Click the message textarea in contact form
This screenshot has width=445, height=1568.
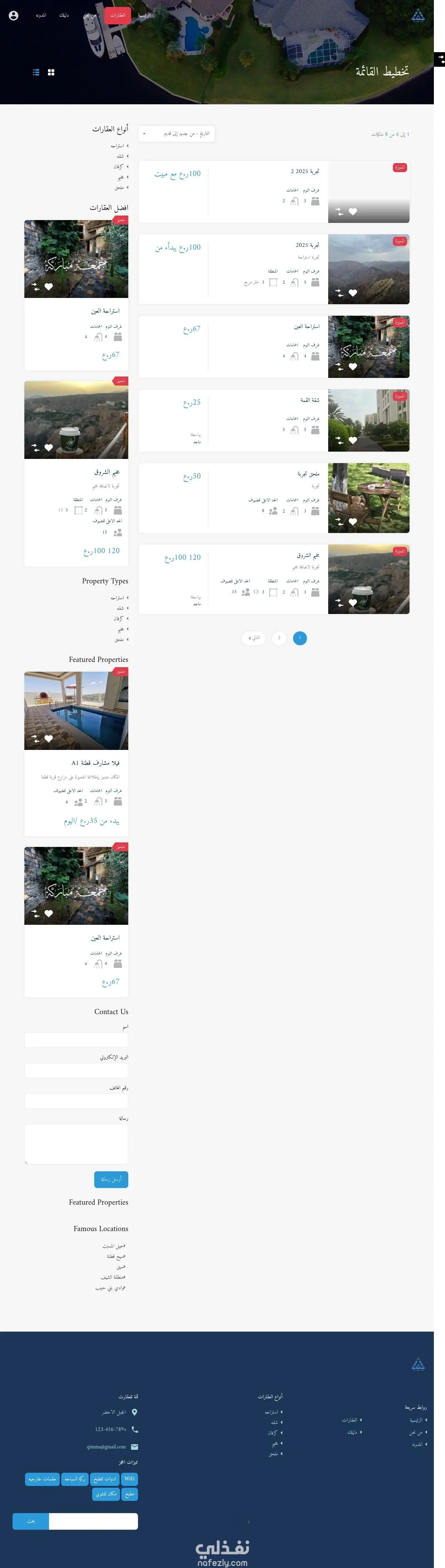point(76,1144)
